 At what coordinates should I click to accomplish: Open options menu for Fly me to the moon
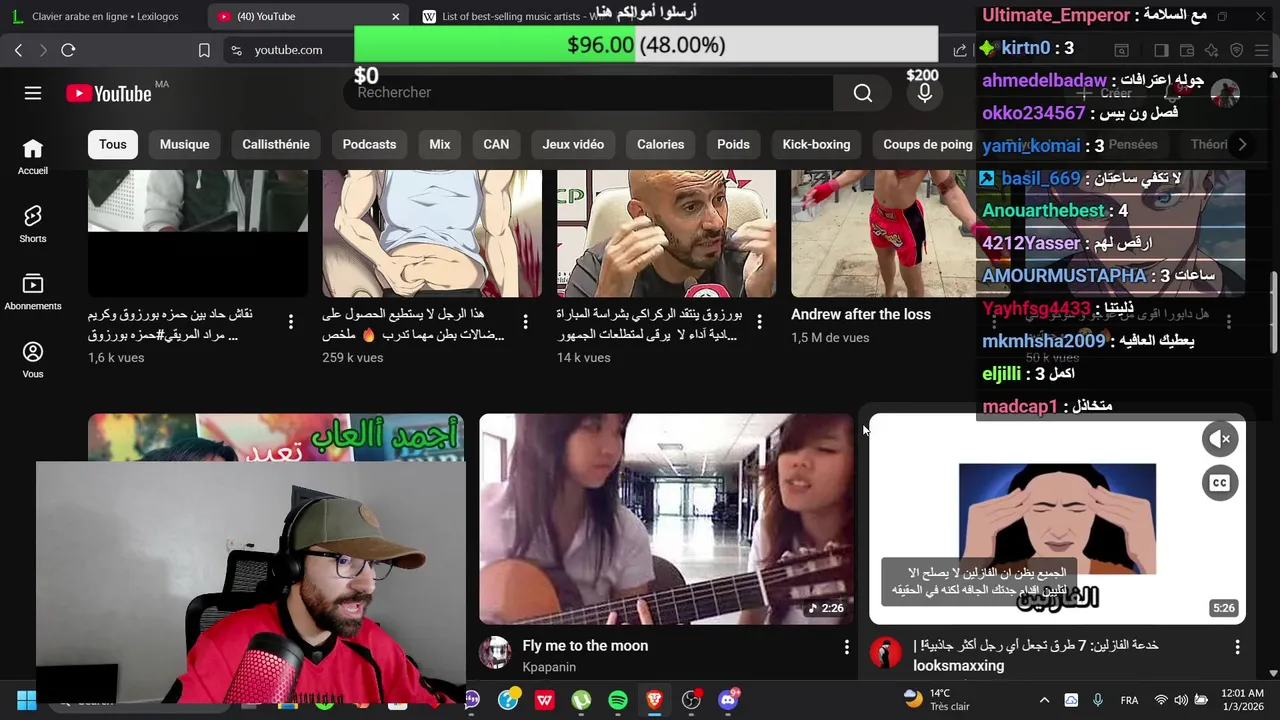pyautogui.click(x=847, y=648)
